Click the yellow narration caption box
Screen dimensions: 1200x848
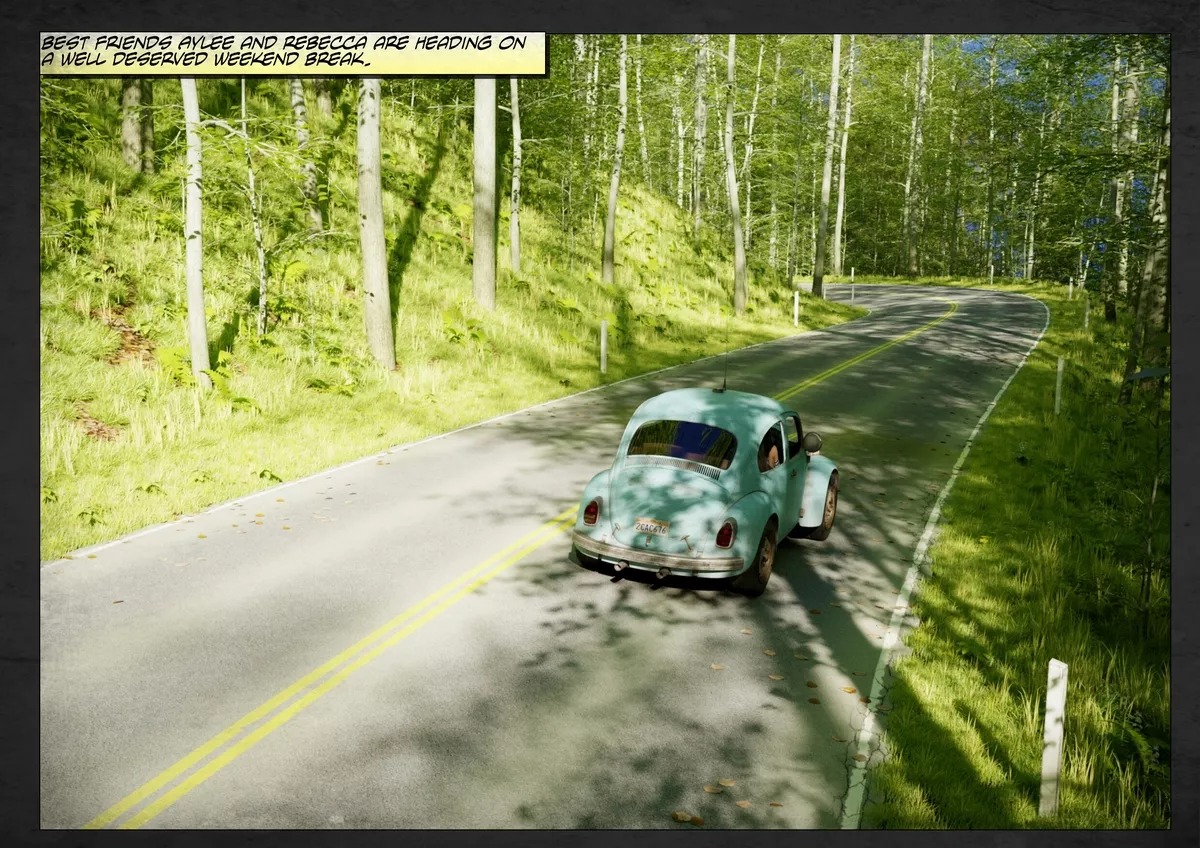coord(293,54)
